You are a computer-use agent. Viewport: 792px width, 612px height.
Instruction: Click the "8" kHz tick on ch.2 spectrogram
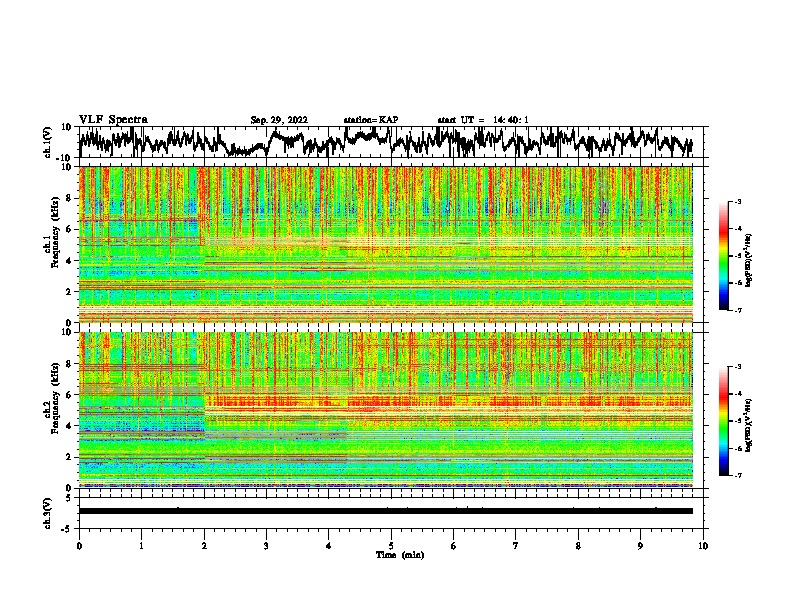pyautogui.click(x=69, y=364)
